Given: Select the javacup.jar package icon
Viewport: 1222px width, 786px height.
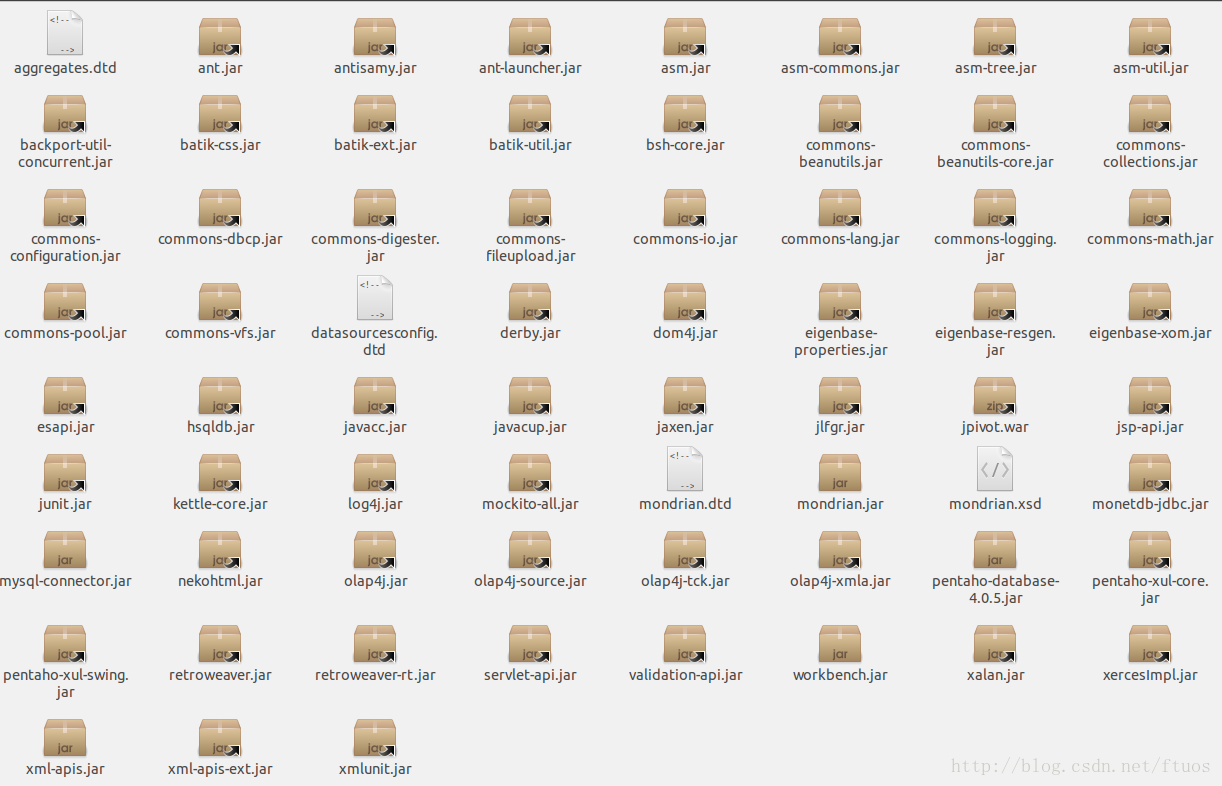Looking at the screenshot, I should (530, 396).
